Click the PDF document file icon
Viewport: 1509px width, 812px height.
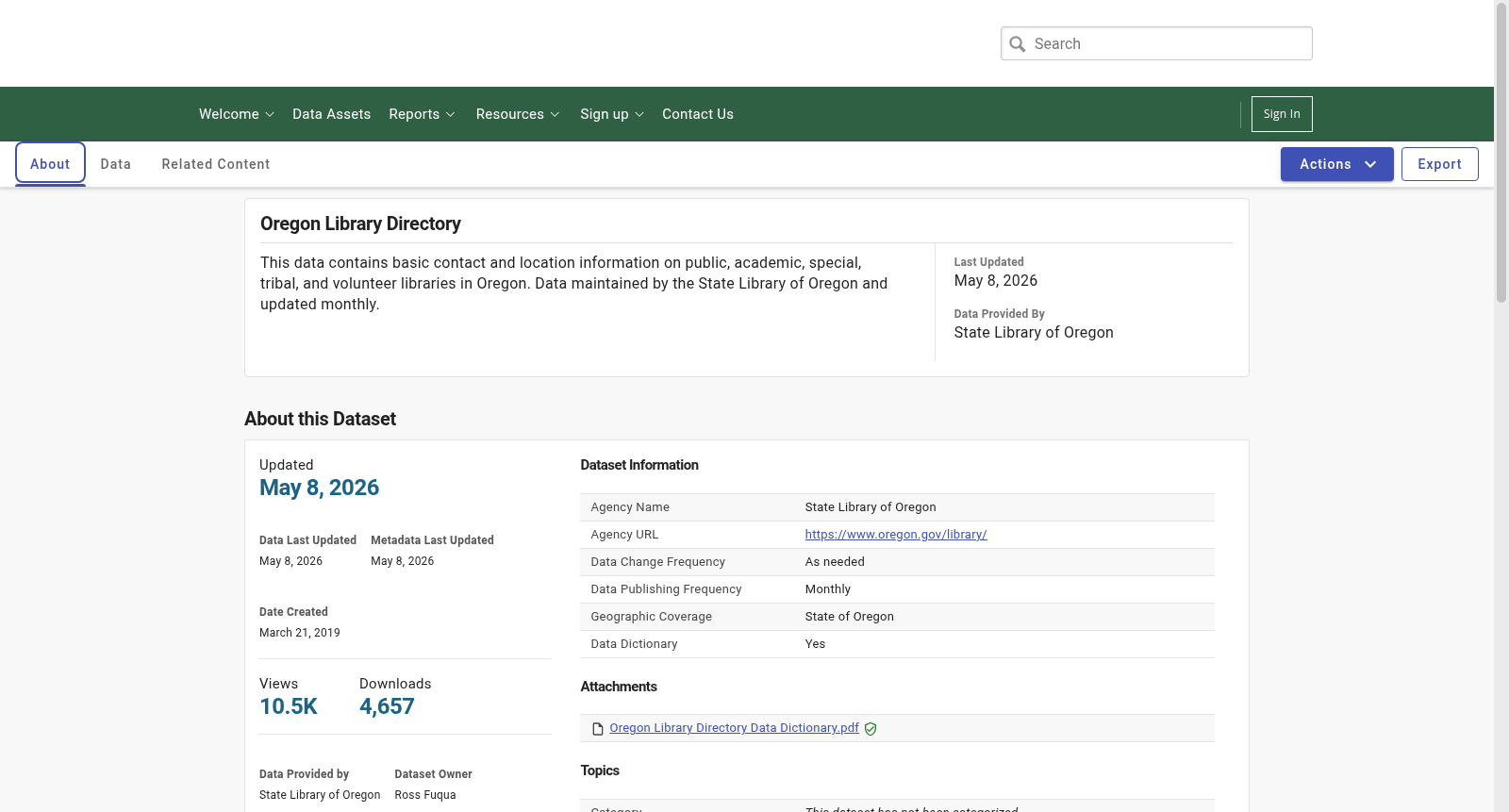[597, 729]
